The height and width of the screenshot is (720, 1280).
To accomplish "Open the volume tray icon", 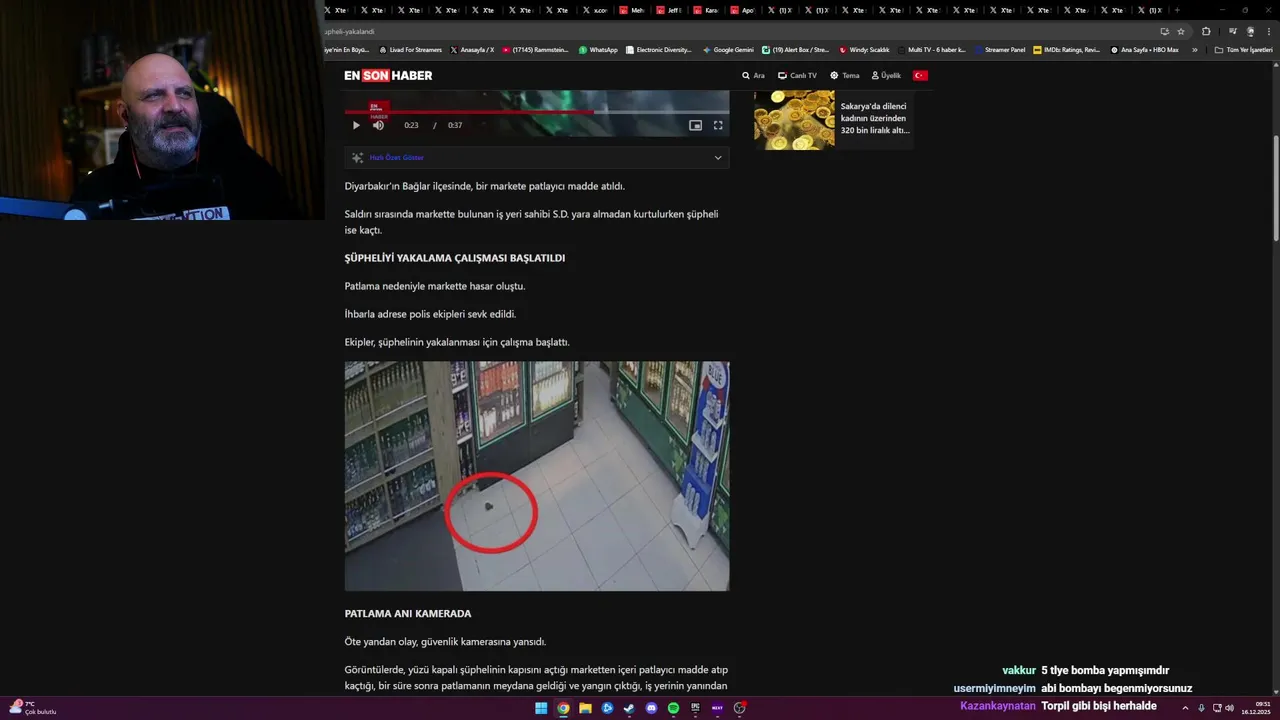I will (x=1230, y=708).
